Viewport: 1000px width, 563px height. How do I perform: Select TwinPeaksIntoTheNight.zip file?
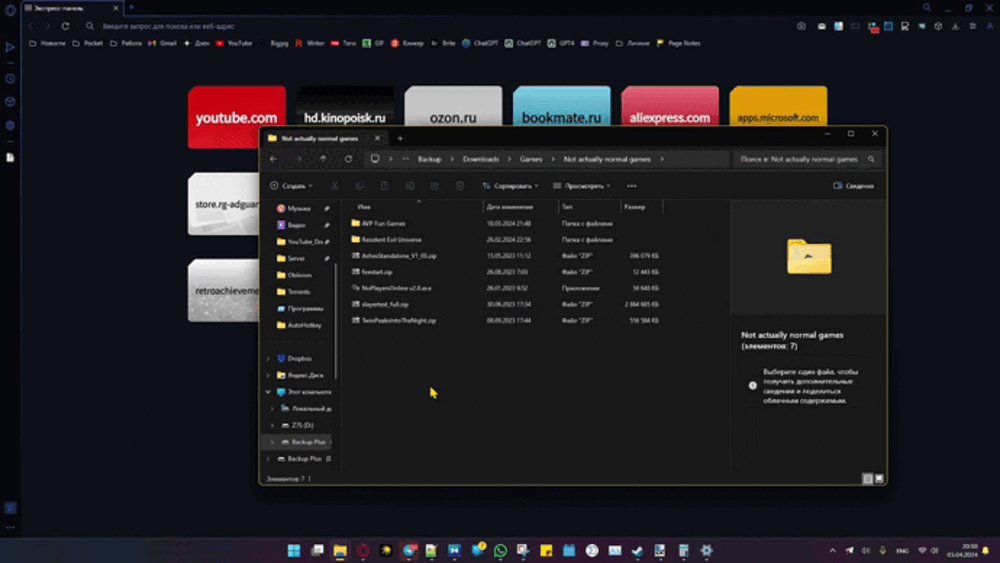[393, 321]
